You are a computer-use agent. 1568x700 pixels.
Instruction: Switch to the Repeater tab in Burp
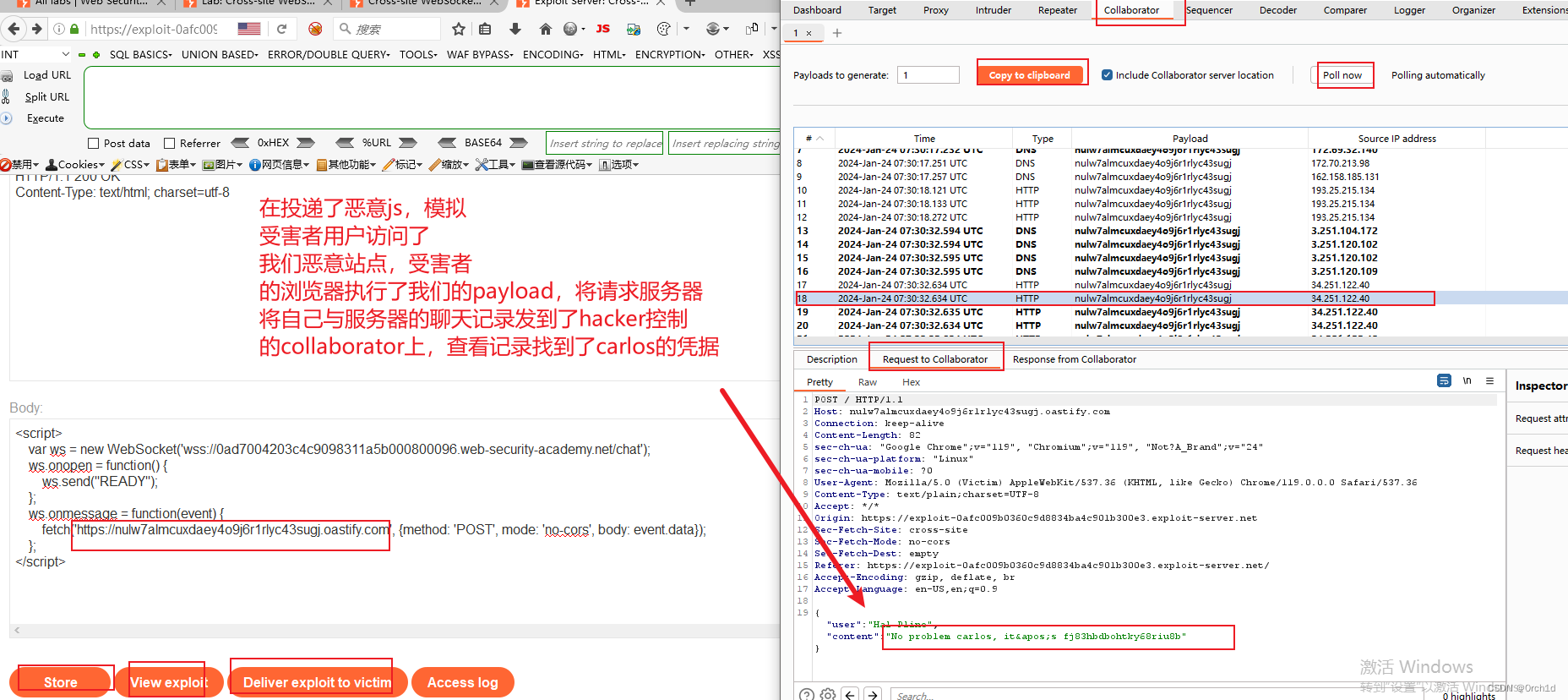1058,10
